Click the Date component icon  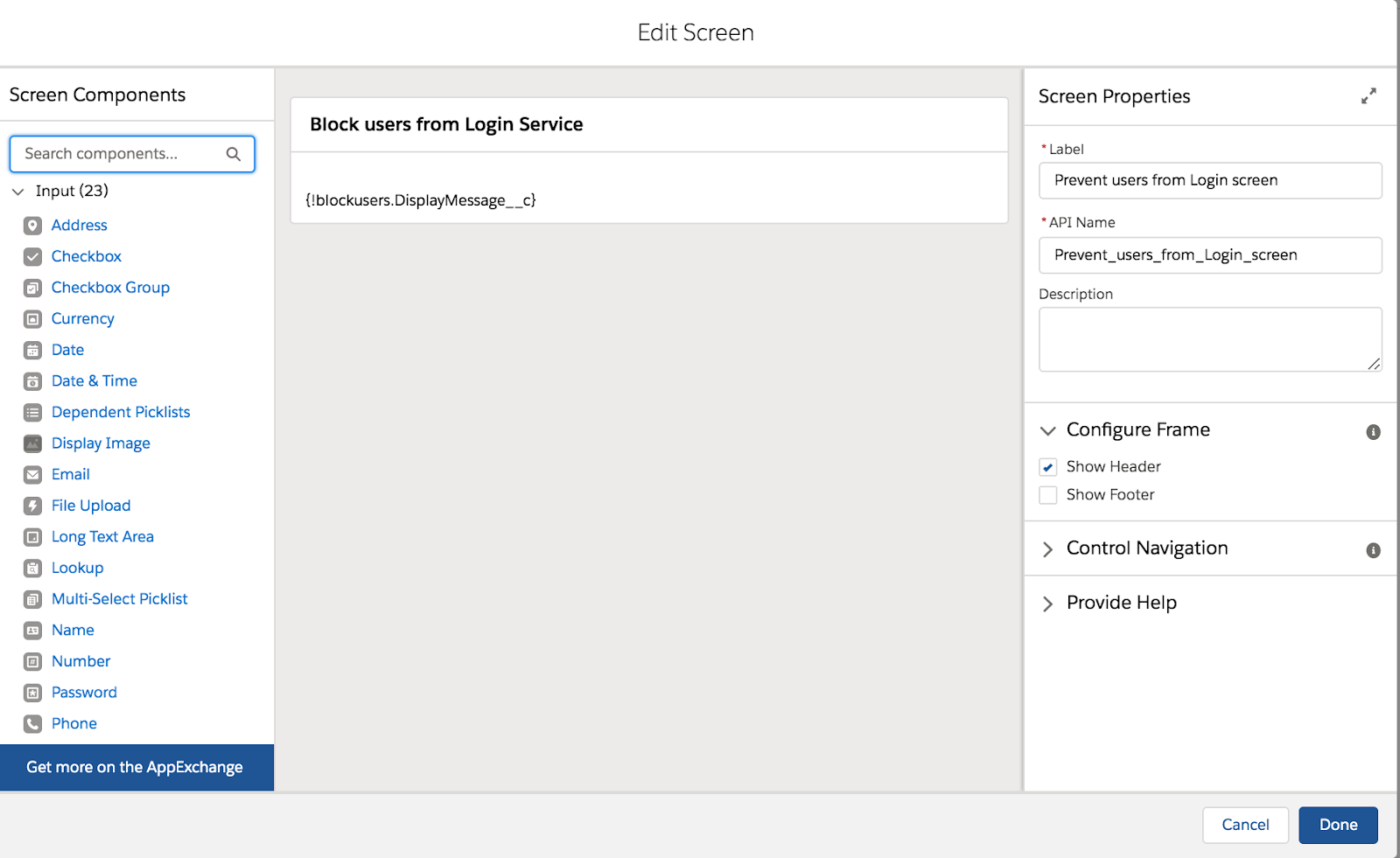click(32, 351)
